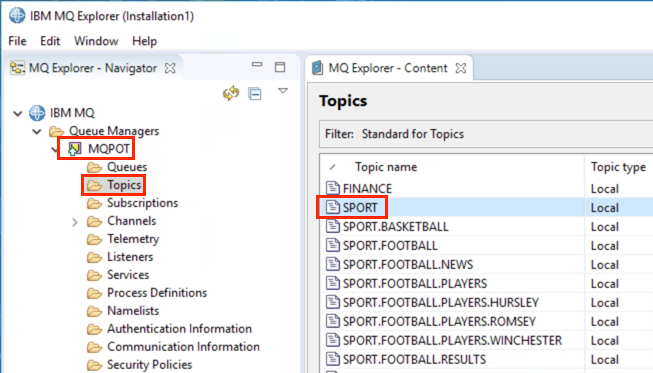This screenshot has height=373, width=653.
Task: Select the Communication Information folder
Action: point(183,346)
